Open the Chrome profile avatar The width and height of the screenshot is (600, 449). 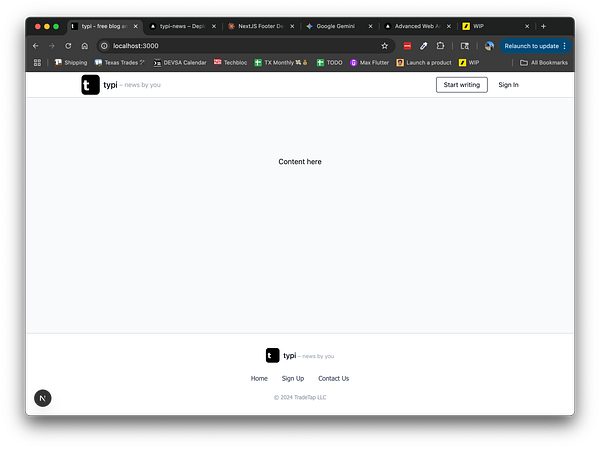(x=489, y=46)
